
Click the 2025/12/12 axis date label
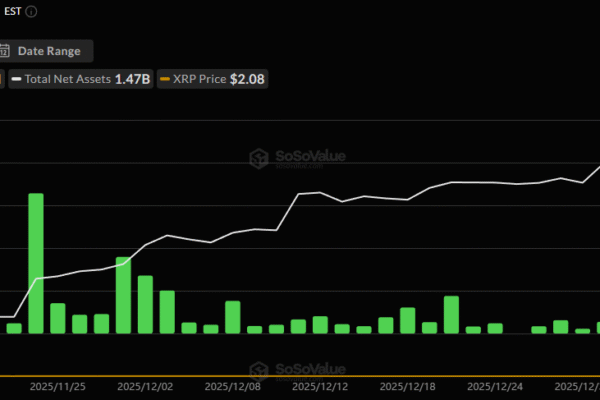click(320, 385)
